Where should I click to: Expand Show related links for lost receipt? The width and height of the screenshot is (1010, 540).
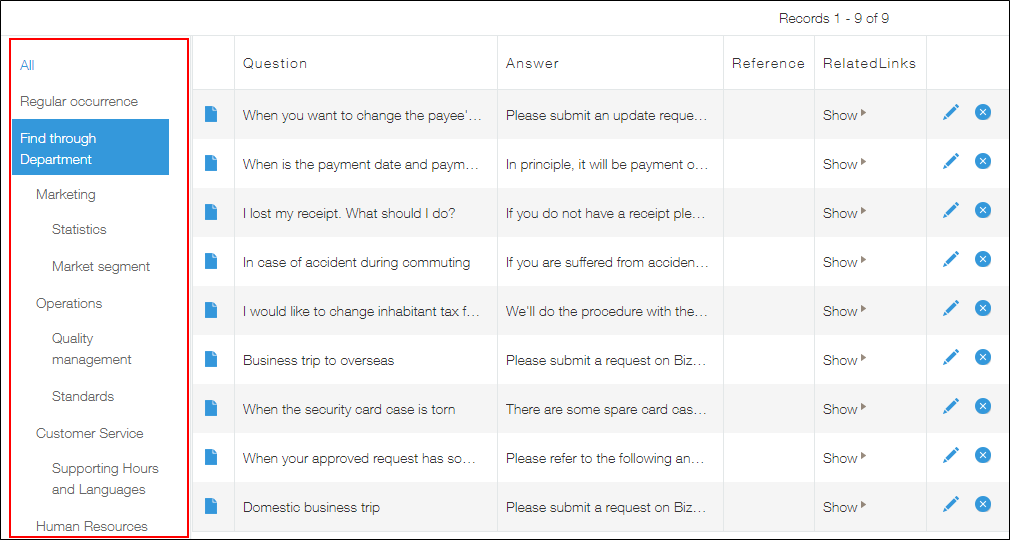click(x=844, y=213)
